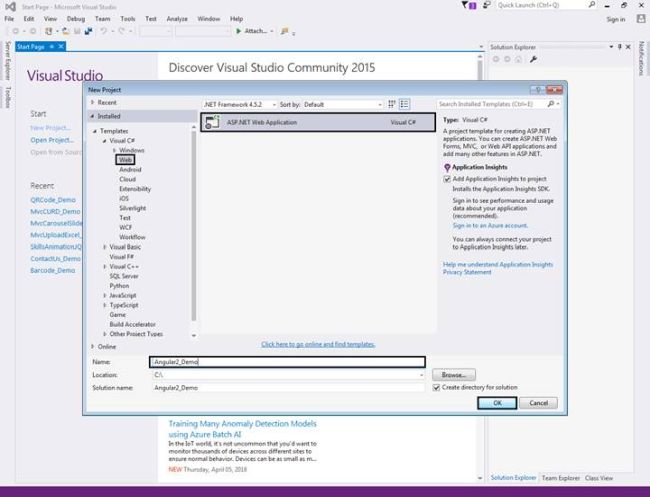Switch to Team Explorer tab
650x497 pixels.
[x=560, y=478]
